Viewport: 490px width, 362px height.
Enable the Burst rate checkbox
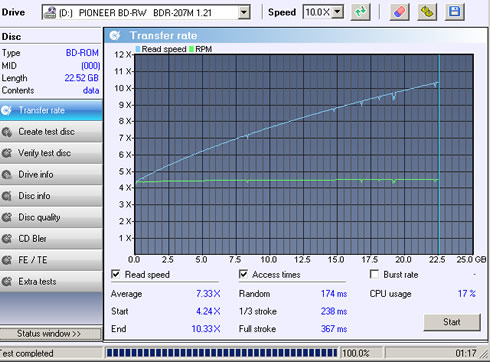click(374, 274)
